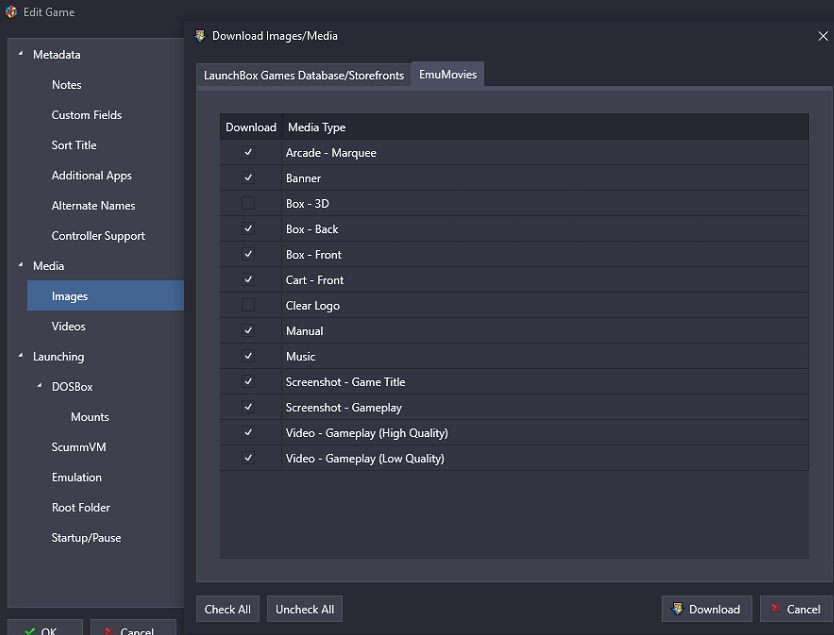This screenshot has height=635, width=834.
Task: Select the EmuMovies tab
Action: [x=448, y=74]
